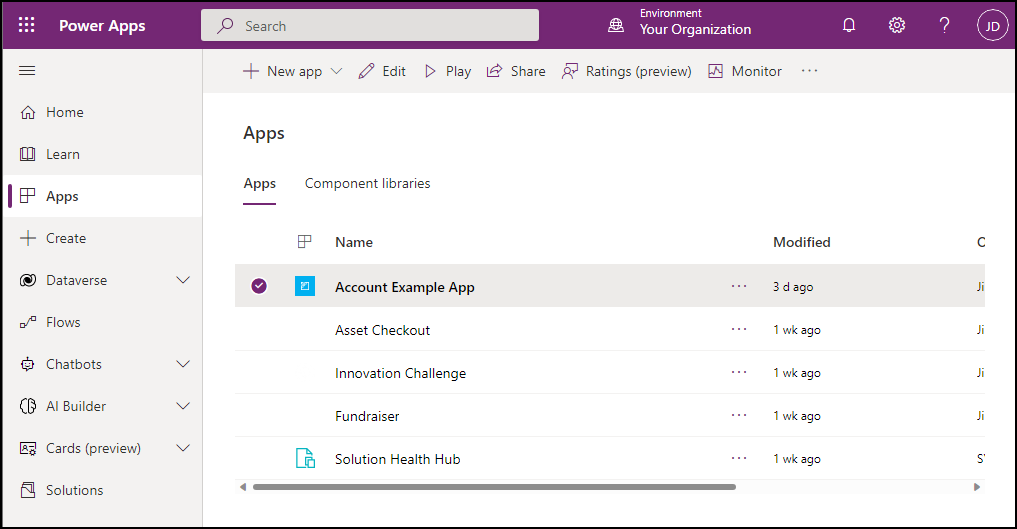Click the Solution Health Hub app icon

point(305,459)
